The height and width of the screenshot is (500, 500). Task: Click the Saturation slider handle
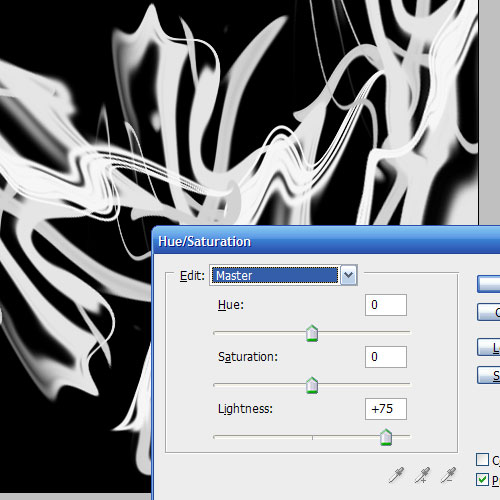point(312,385)
